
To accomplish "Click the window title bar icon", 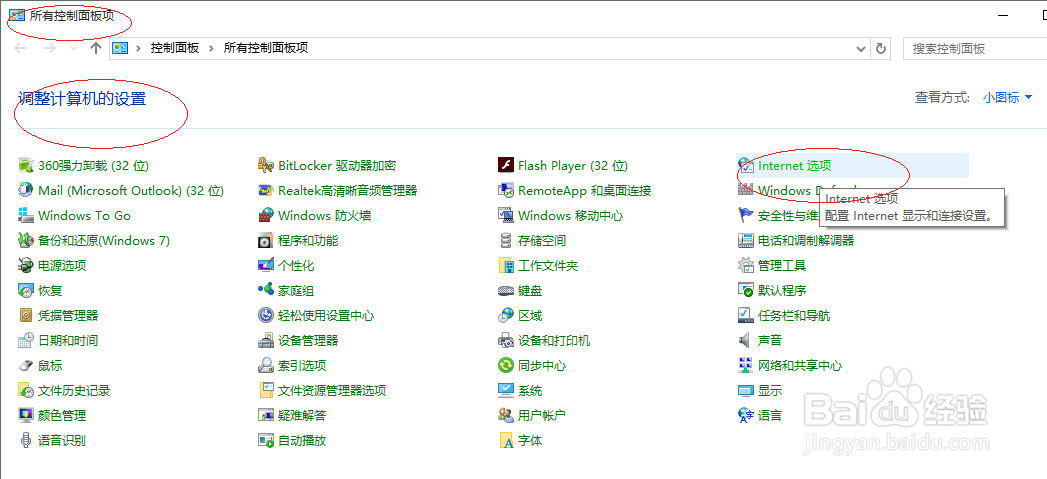I will (17, 15).
